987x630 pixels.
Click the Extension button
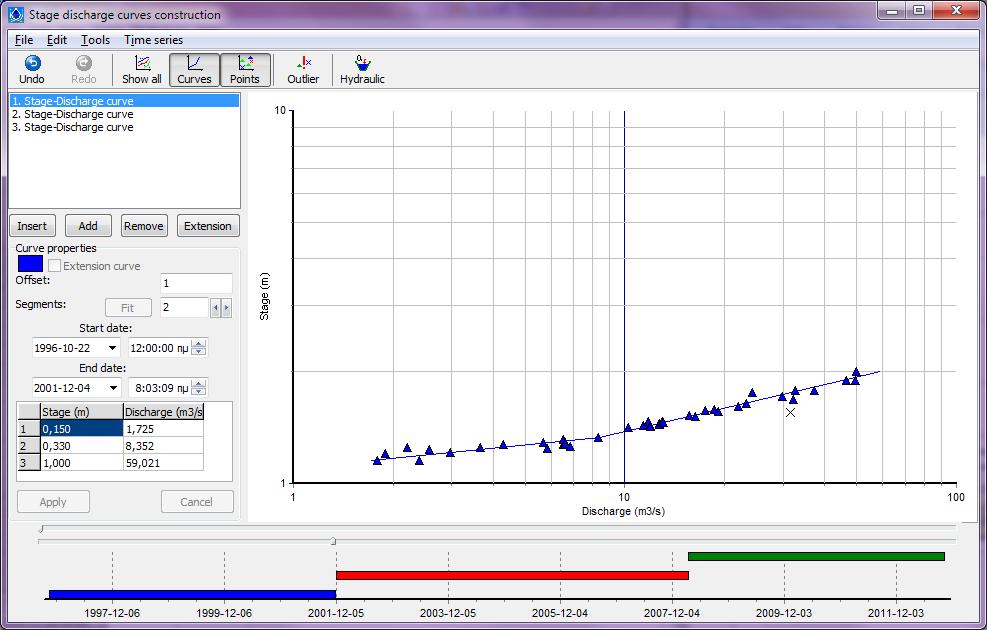208,226
